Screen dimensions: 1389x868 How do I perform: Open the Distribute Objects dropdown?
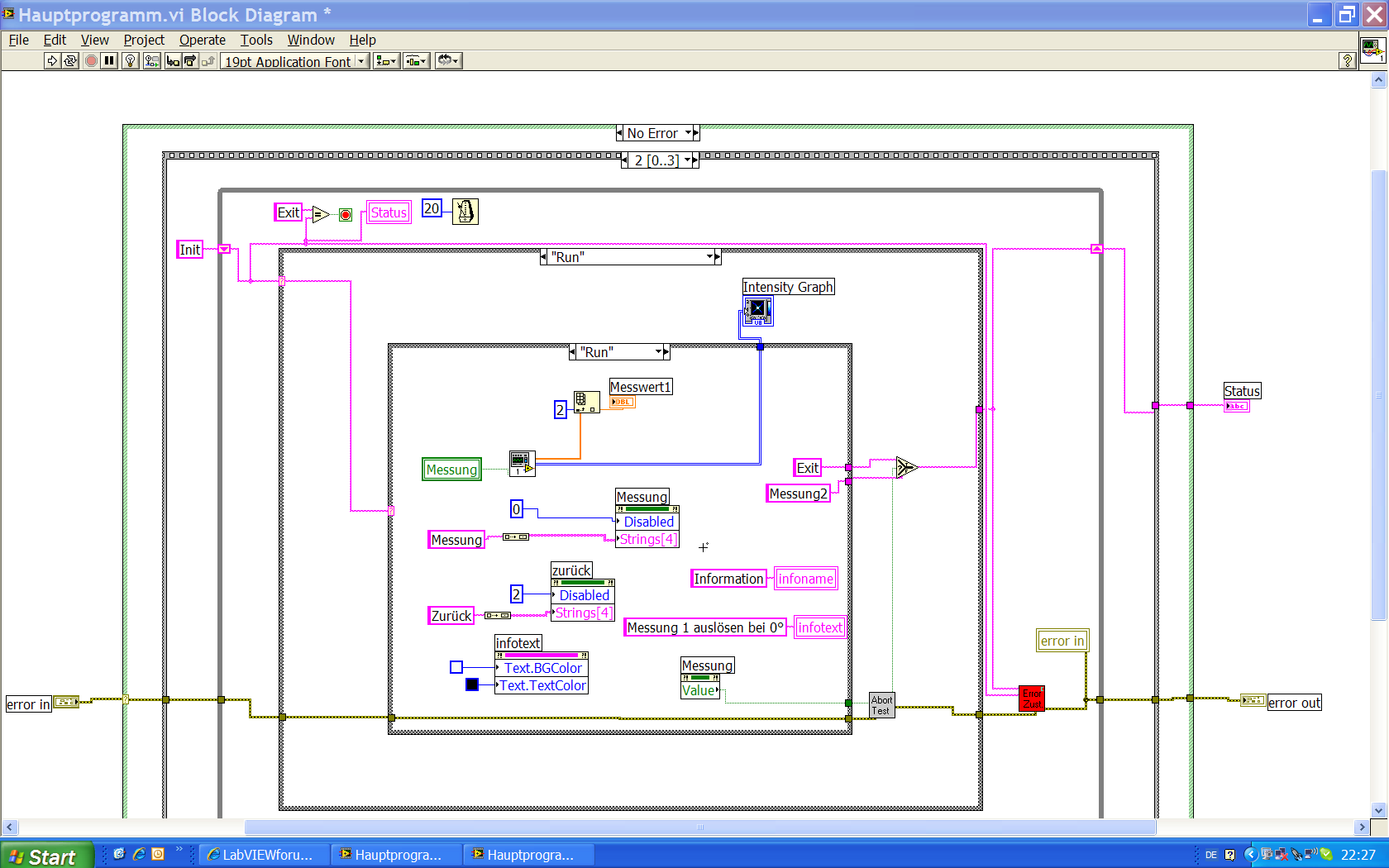point(416,60)
